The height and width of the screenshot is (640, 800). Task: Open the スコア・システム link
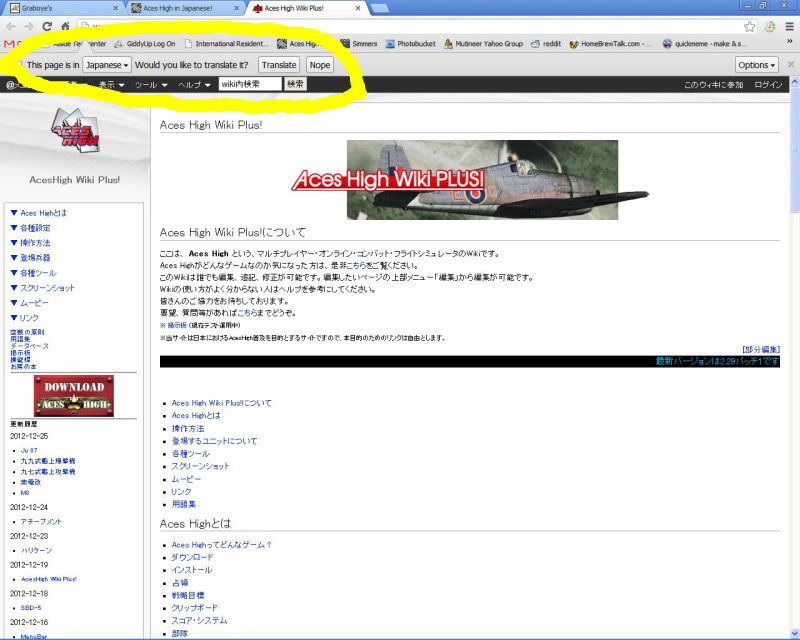[199, 621]
